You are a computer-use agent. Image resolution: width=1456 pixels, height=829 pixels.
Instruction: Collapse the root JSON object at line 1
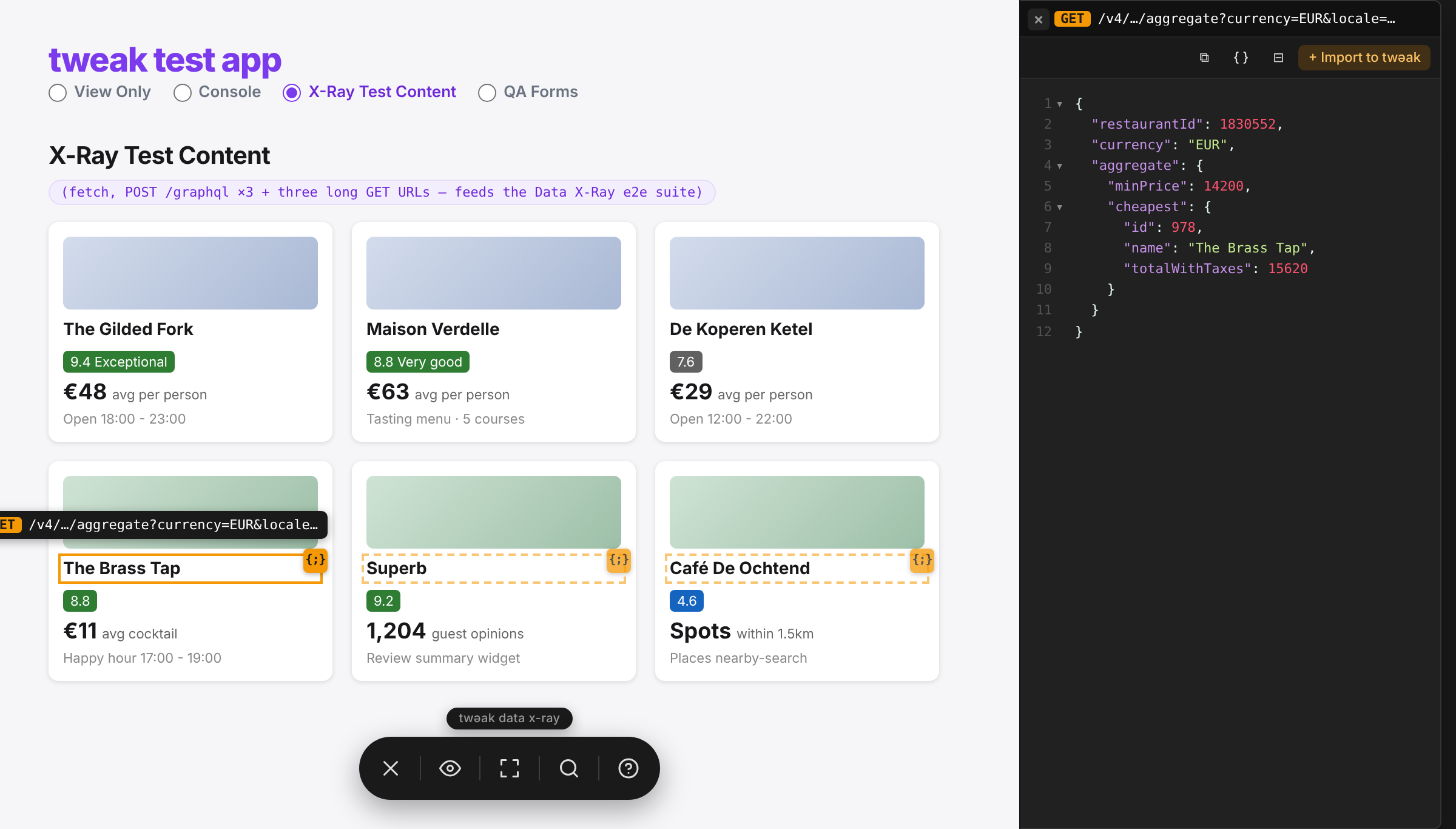pos(1060,104)
